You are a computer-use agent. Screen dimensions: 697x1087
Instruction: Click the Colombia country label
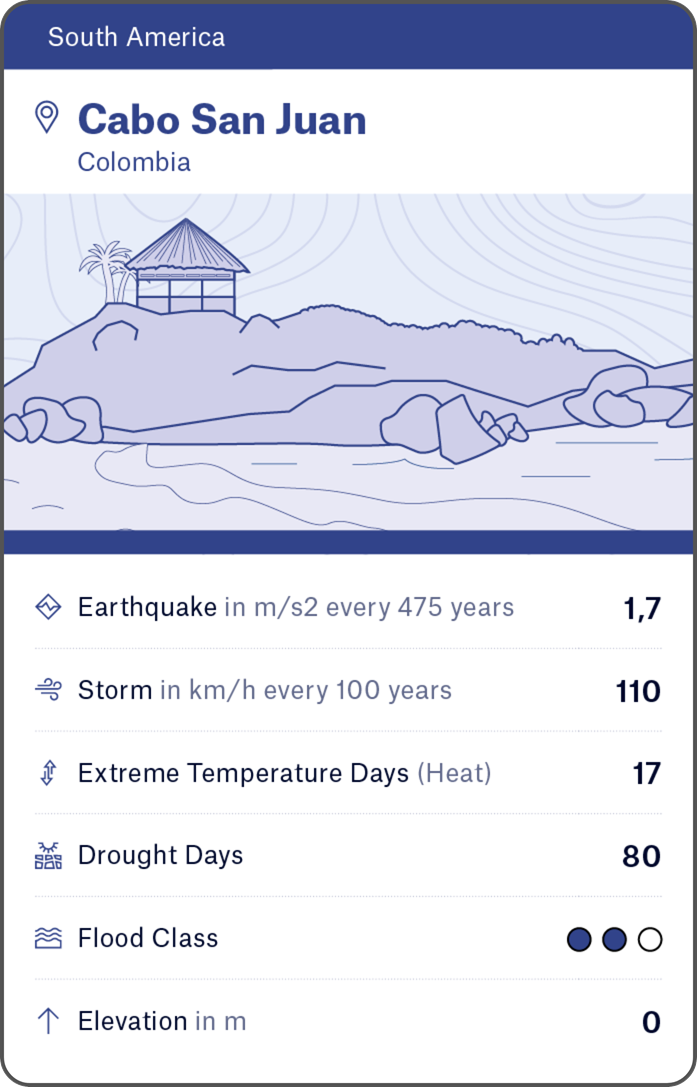(x=134, y=162)
